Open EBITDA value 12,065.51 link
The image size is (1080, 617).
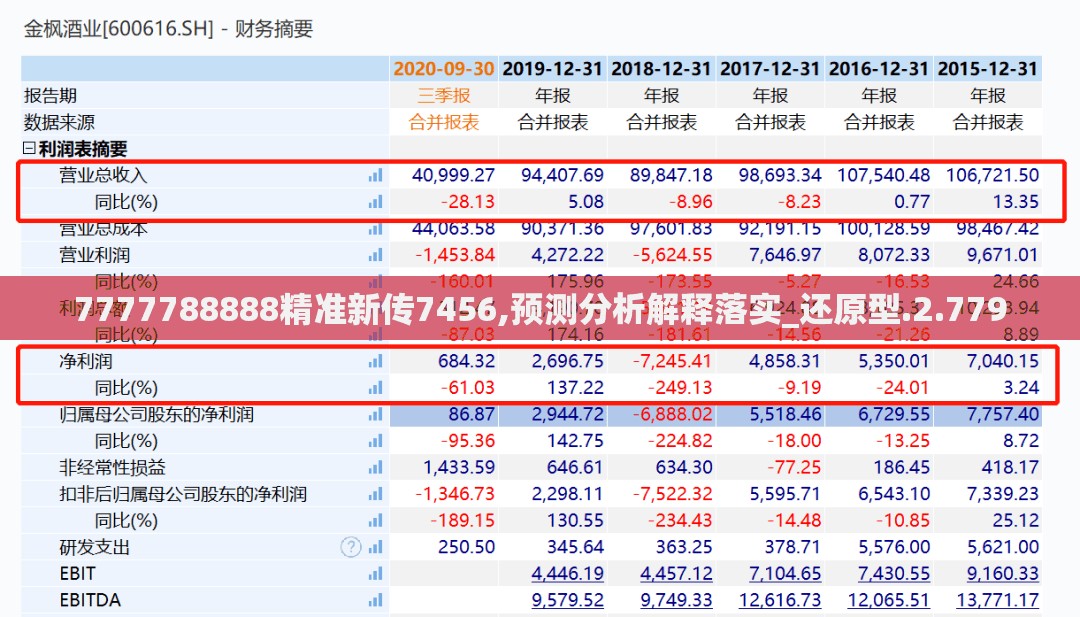pyautogui.click(x=889, y=600)
